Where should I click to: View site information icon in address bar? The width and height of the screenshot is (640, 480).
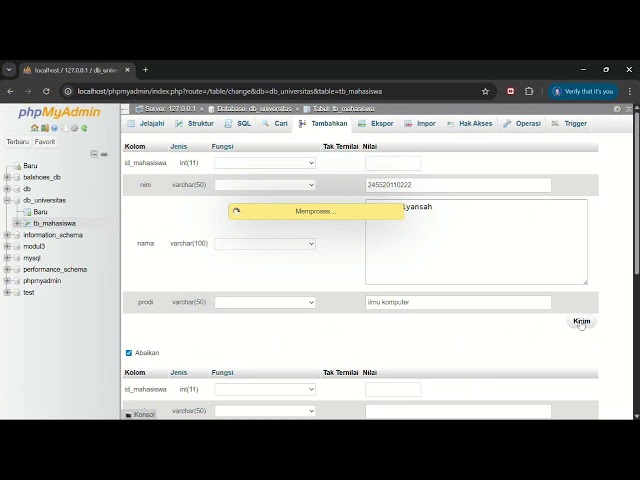[x=68, y=91]
